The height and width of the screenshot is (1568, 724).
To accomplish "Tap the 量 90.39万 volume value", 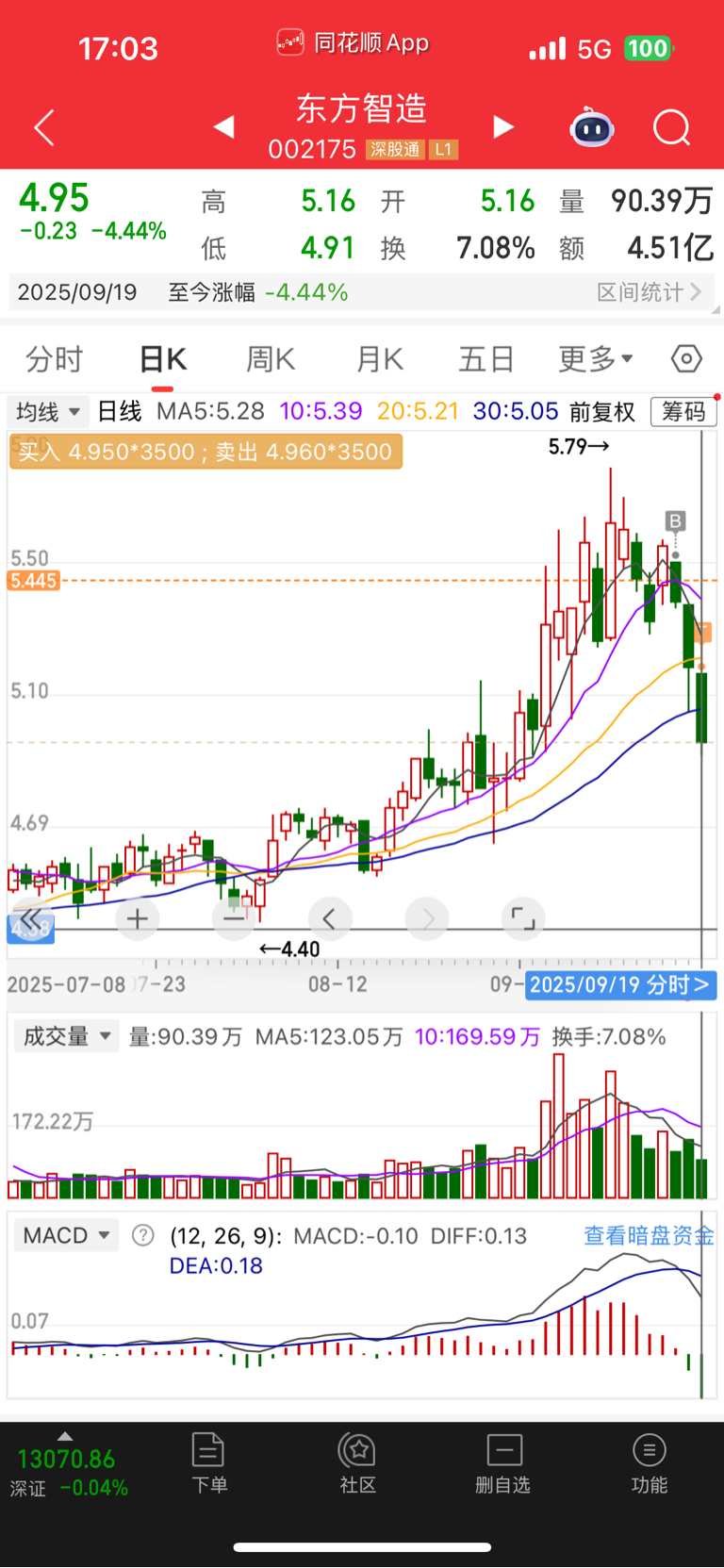I will coord(636,201).
